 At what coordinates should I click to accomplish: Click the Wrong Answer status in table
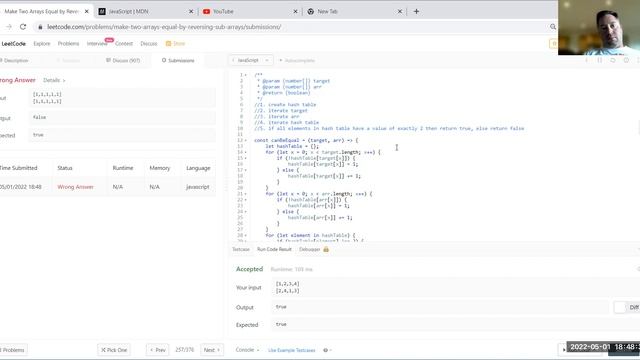pyautogui.click(x=76, y=187)
